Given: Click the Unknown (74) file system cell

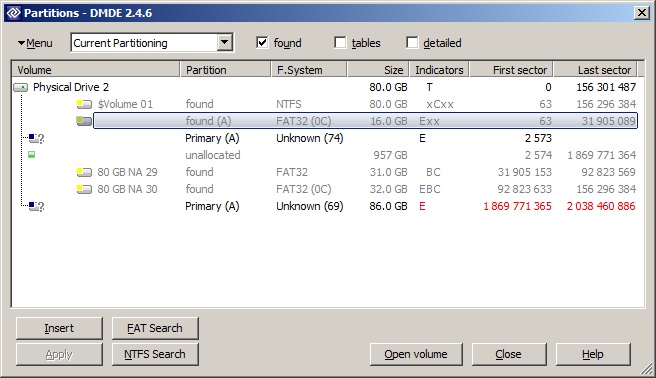Looking at the screenshot, I should pos(310,138).
